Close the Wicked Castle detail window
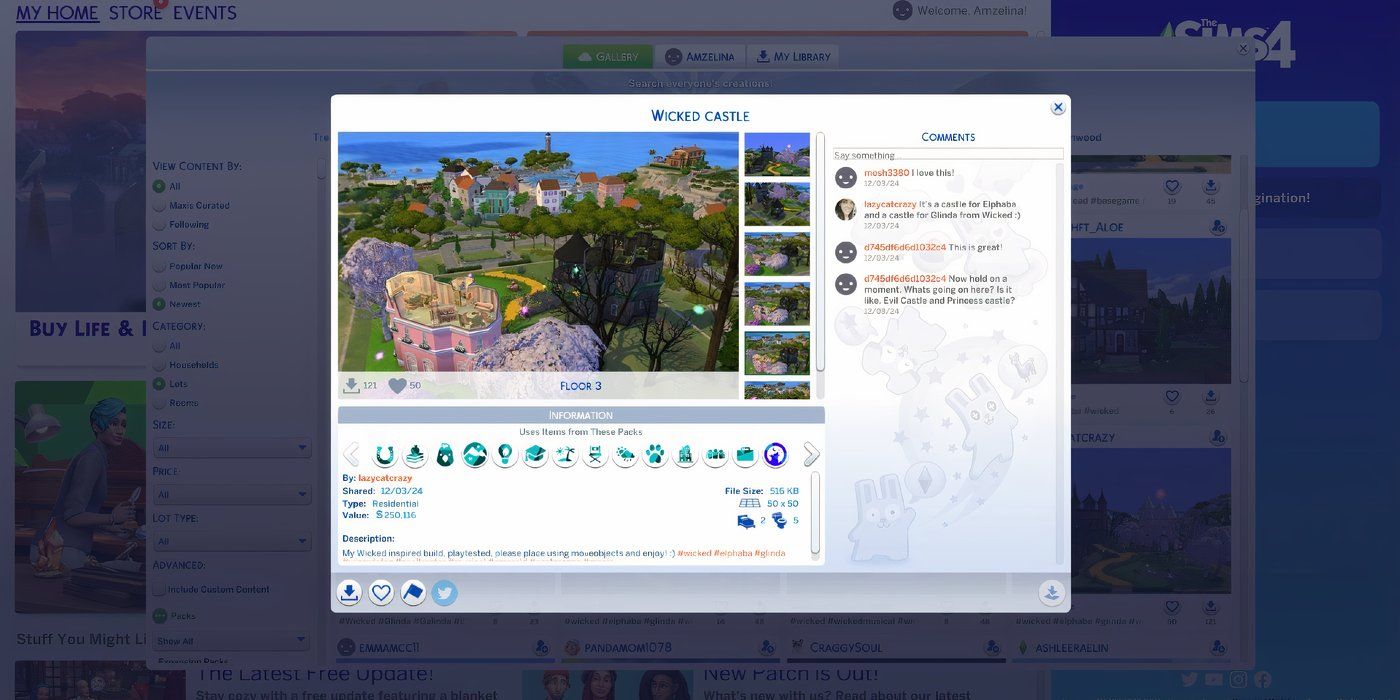This screenshot has width=1400, height=700. click(x=1058, y=108)
